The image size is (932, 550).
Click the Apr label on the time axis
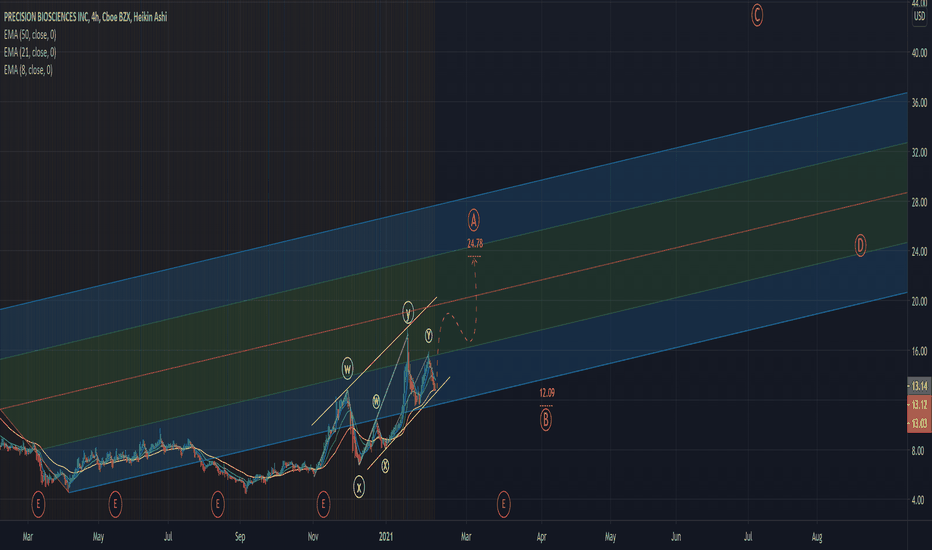pyautogui.click(x=541, y=537)
